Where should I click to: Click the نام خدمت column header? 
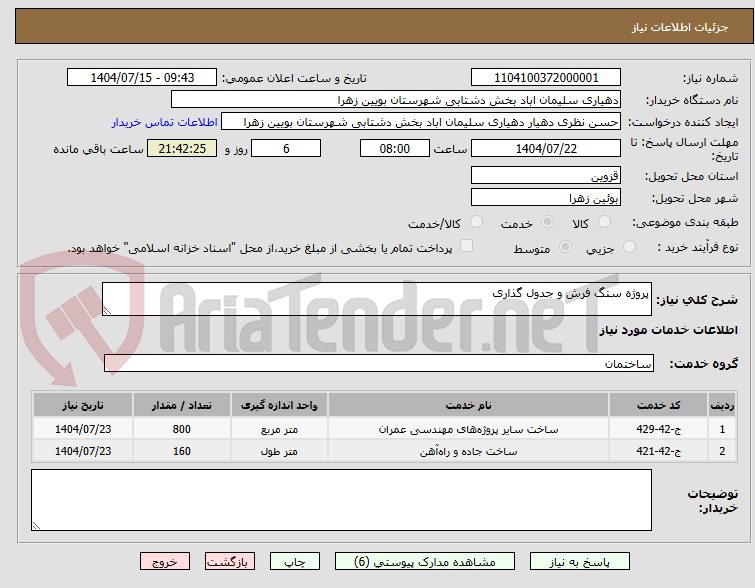(468, 405)
